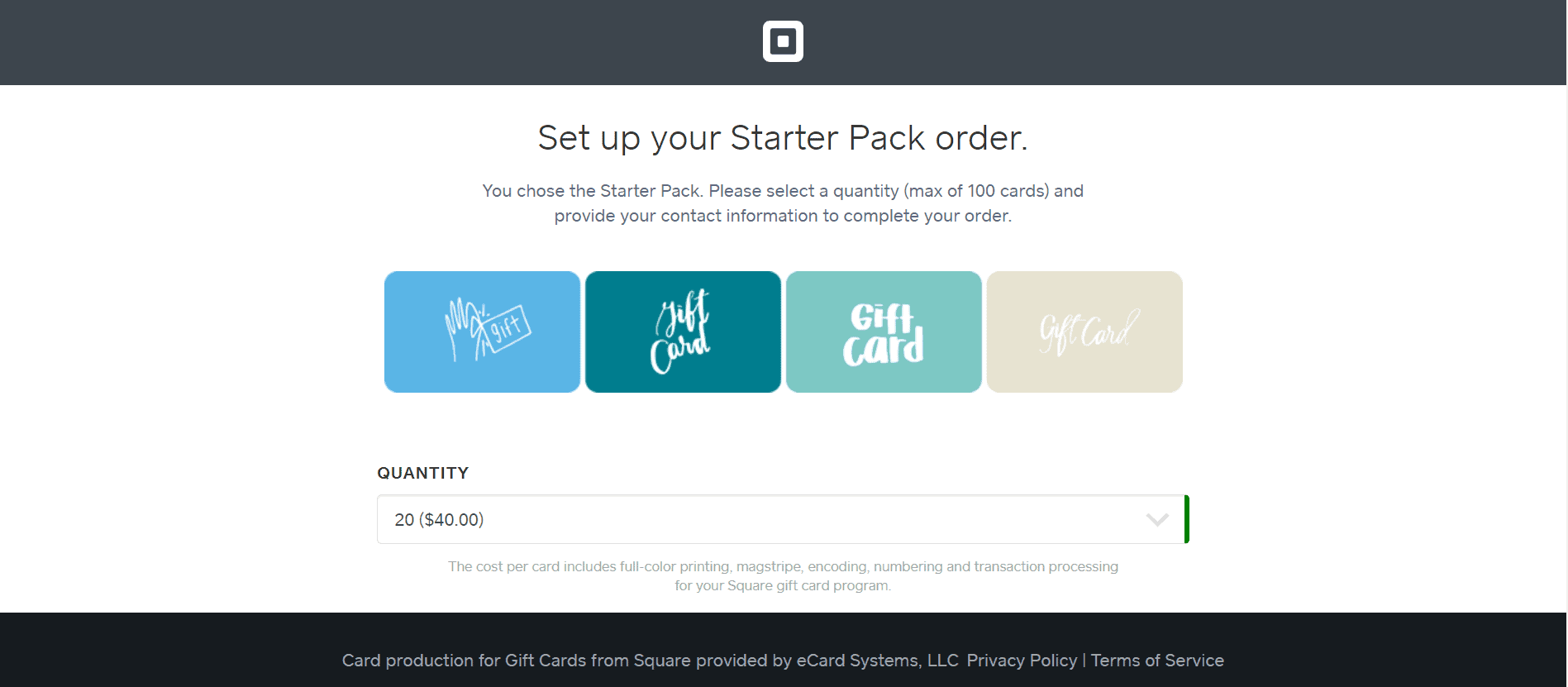
Task: Click the Set up your Starter Pack order heading
Action: tap(783, 138)
